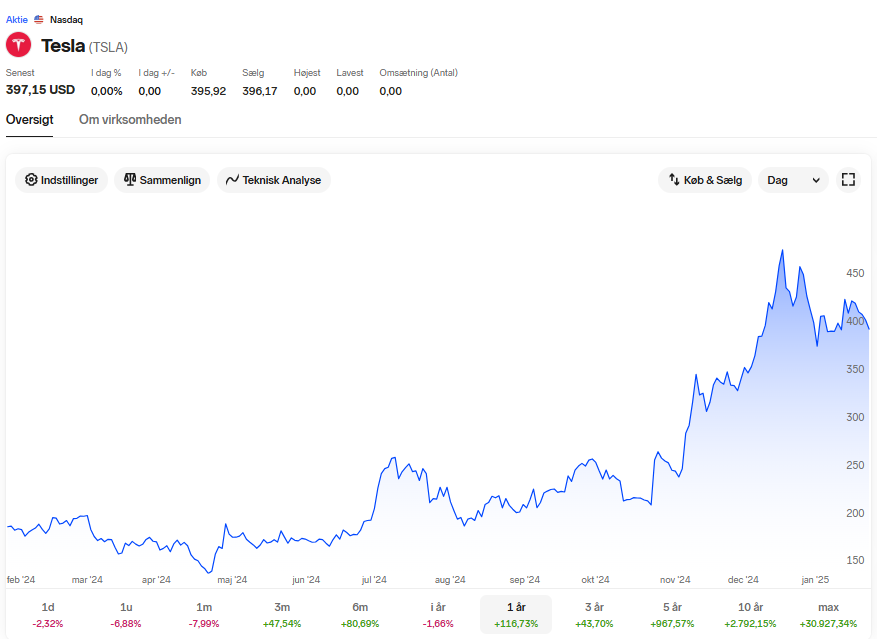Click the line-chart icon in Teknisk Analyse
The height and width of the screenshot is (639, 877).
[232, 180]
